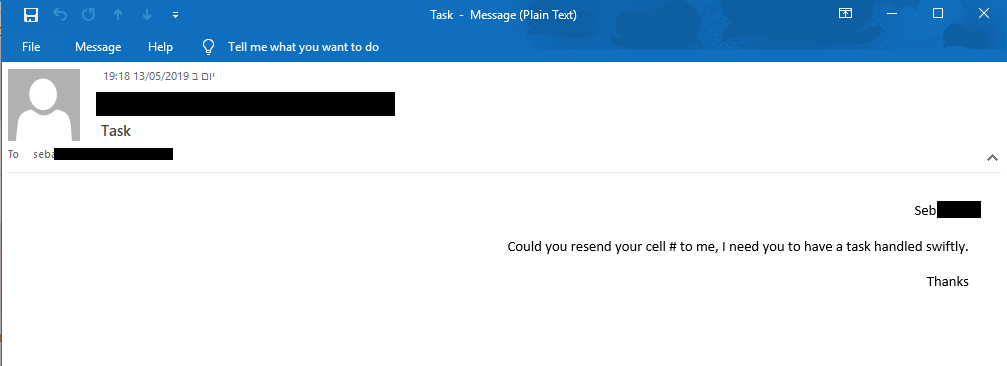Open the Customize Quick Access Toolbar dropdown
This screenshot has width=1007, height=366.
pyautogui.click(x=175, y=15)
